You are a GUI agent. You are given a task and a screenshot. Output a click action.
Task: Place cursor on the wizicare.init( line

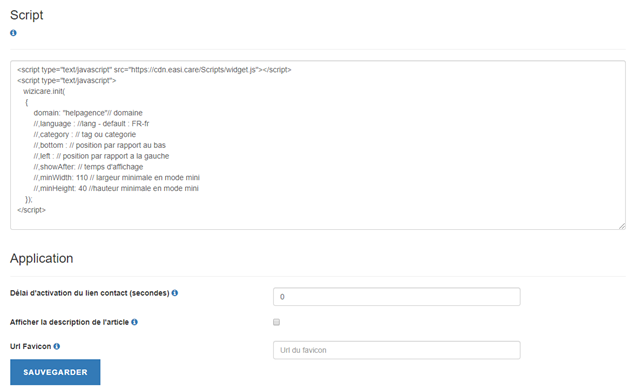44,91
